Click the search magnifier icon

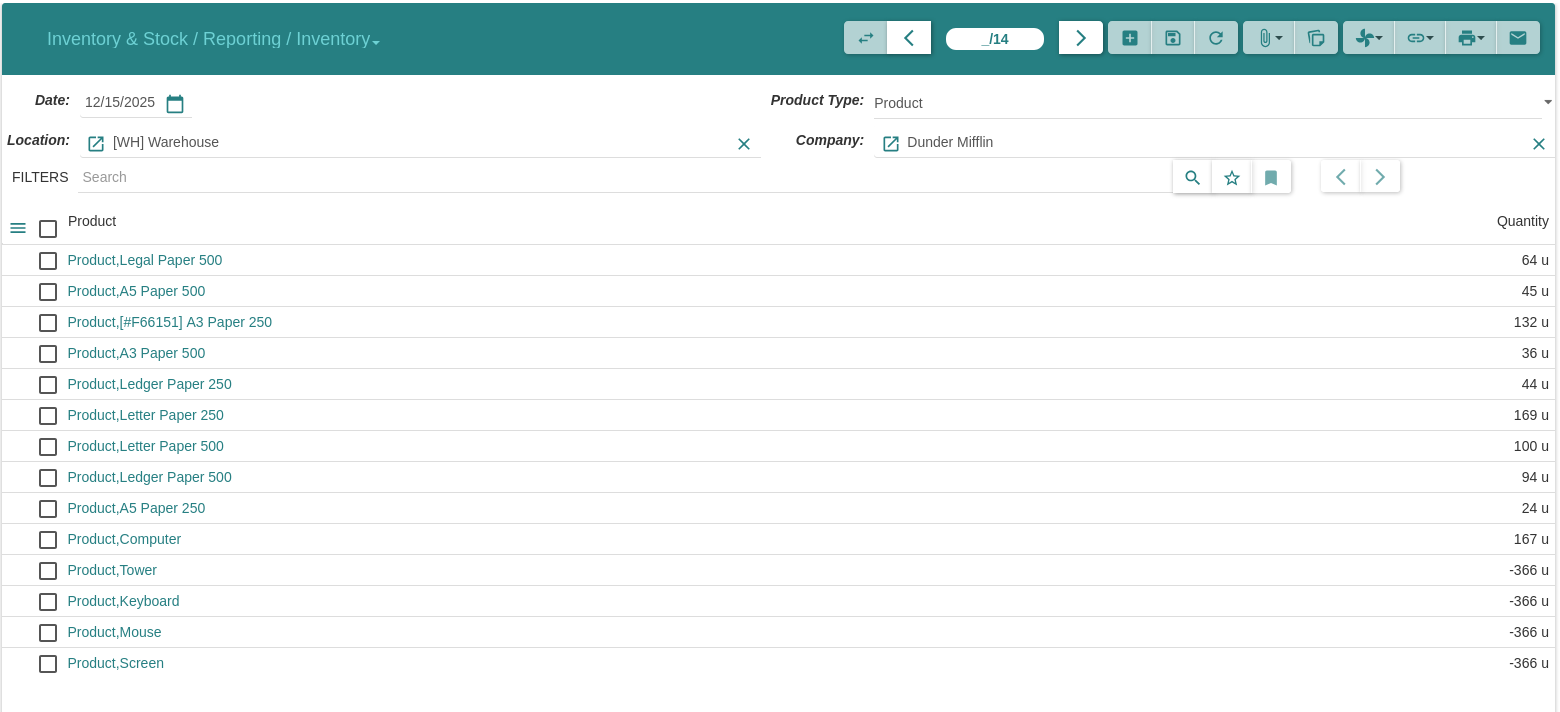pos(1192,177)
